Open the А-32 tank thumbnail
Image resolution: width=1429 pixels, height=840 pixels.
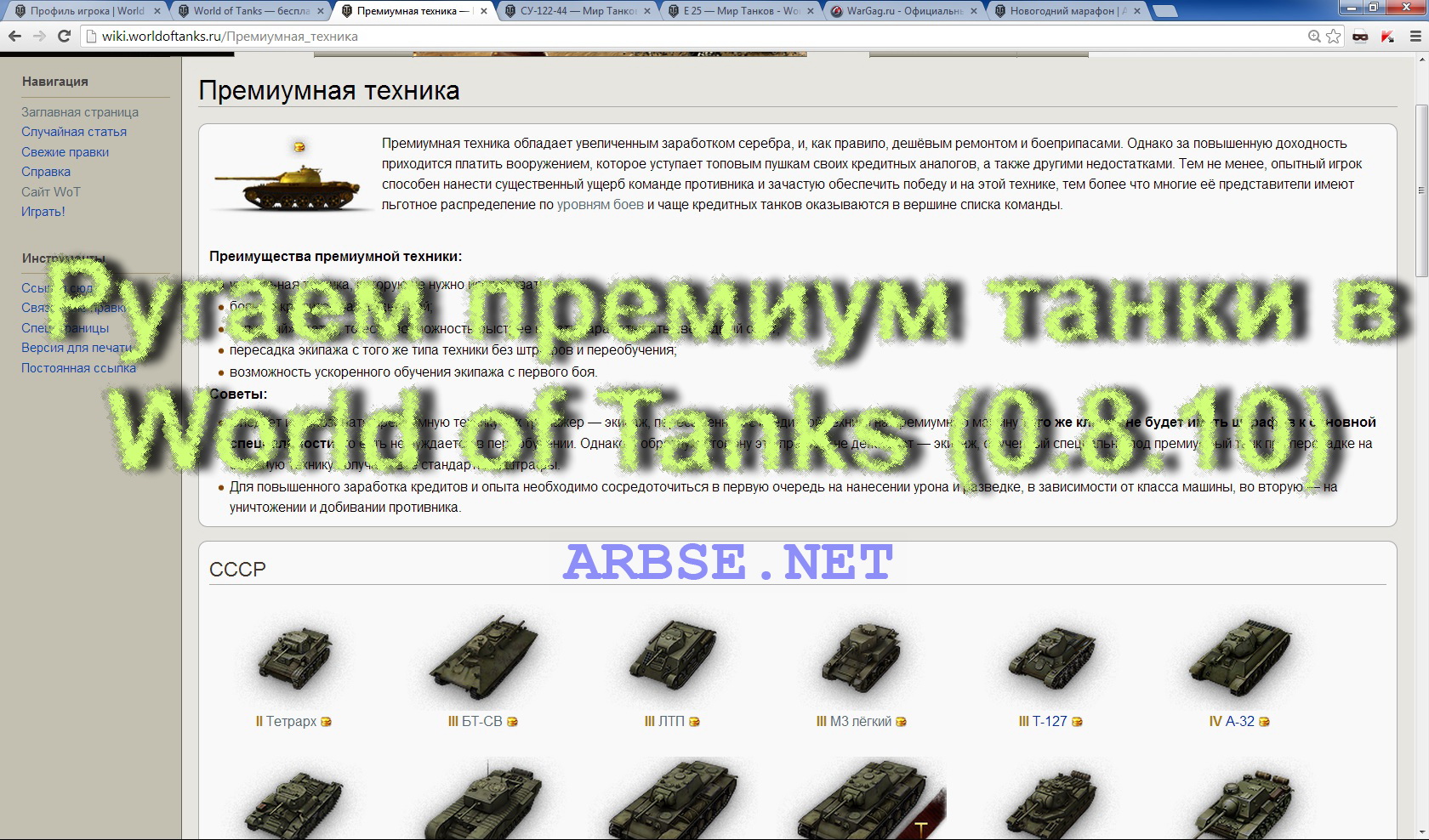pyautogui.click(x=1239, y=659)
